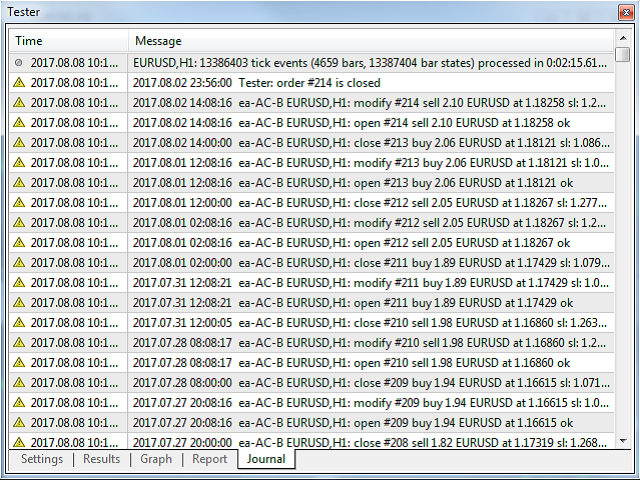The width and height of the screenshot is (640, 480).
Task: Click warning icon of close #210 sell row
Action: click(x=19, y=323)
